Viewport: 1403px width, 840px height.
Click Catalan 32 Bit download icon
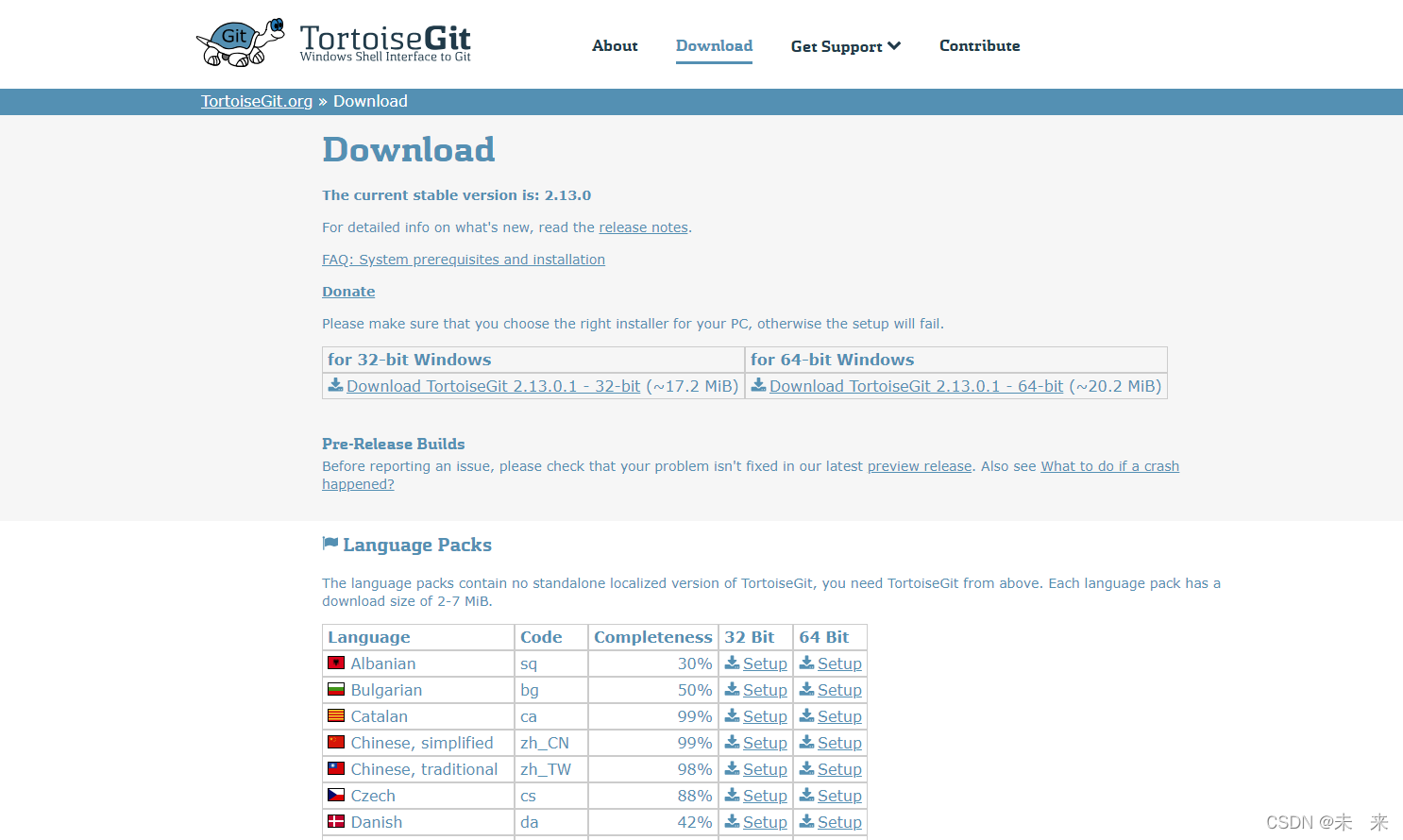coord(732,715)
